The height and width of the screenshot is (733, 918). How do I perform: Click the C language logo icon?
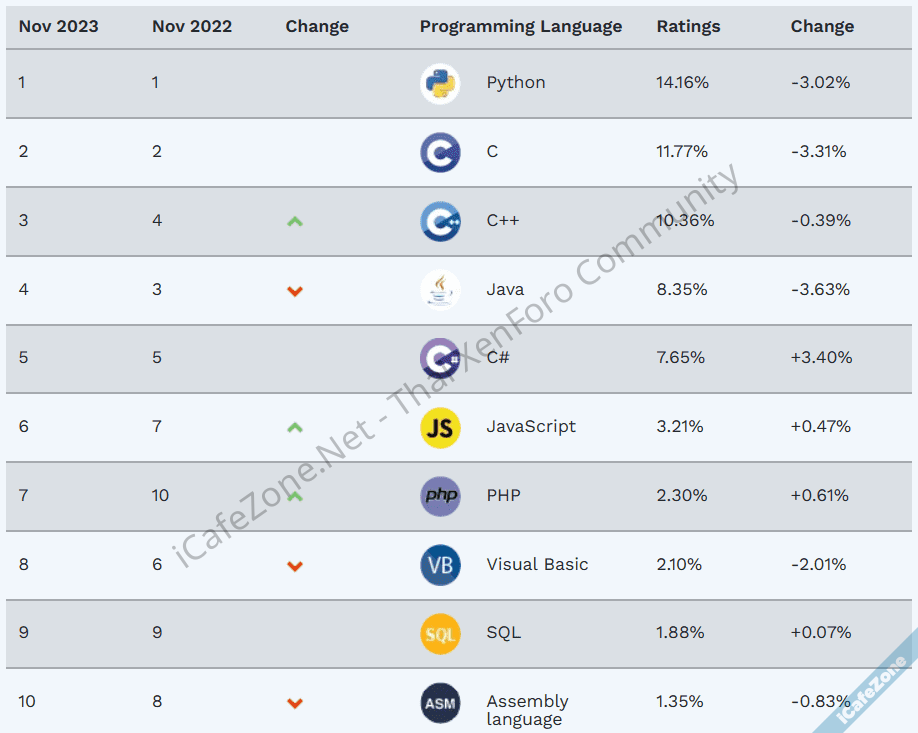pyautogui.click(x=440, y=152)
